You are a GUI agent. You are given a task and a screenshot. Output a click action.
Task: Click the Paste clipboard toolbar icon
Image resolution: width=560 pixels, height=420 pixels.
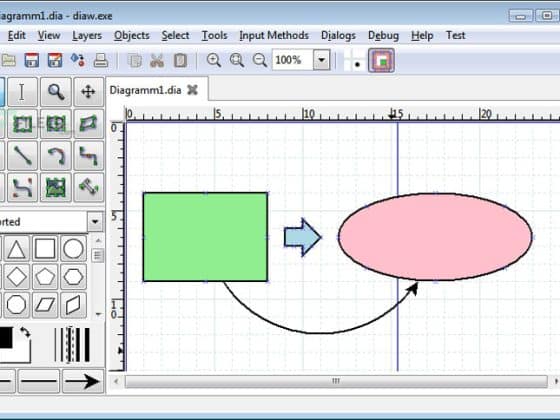(x=180, y=60)
